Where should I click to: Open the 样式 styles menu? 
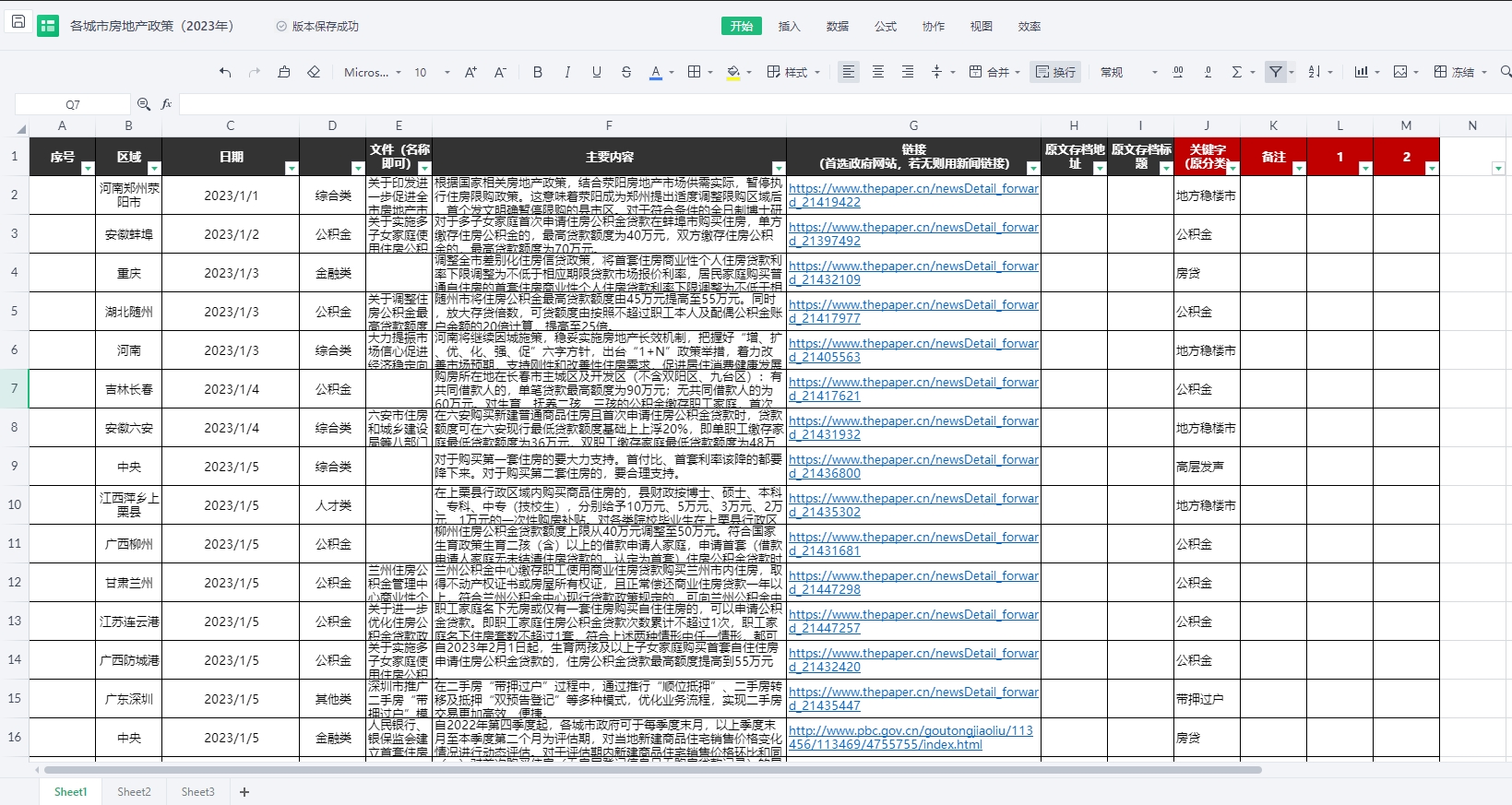pos(792,72)
